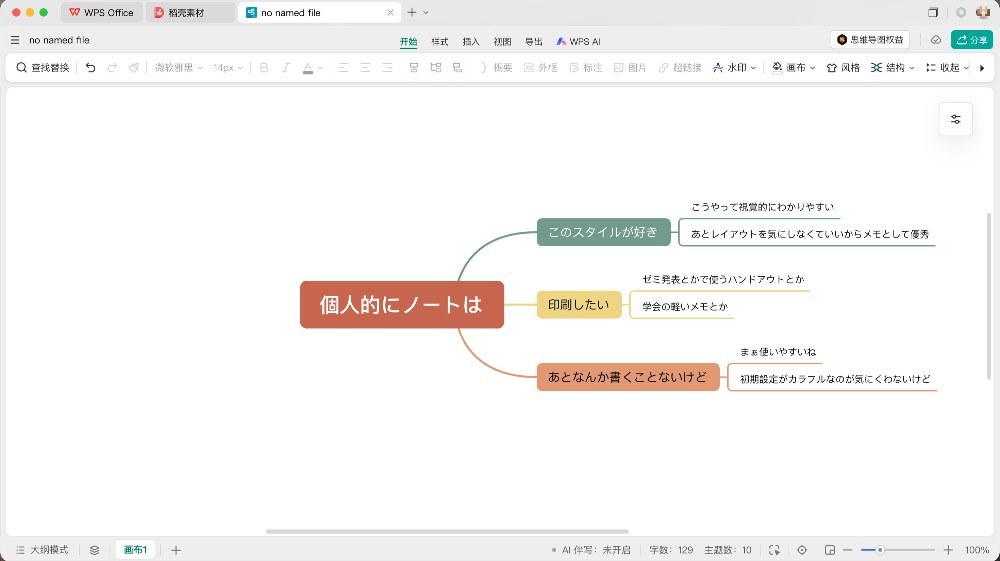
Task: Close the no named file tab
Action: (x=390, y=12)
